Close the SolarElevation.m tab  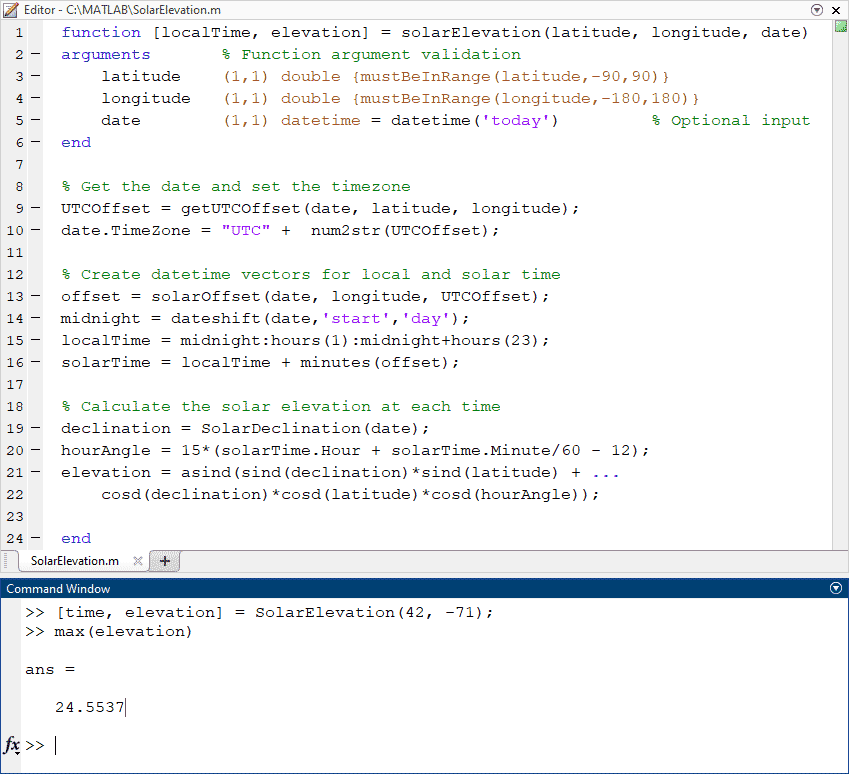tap(138, 561)
